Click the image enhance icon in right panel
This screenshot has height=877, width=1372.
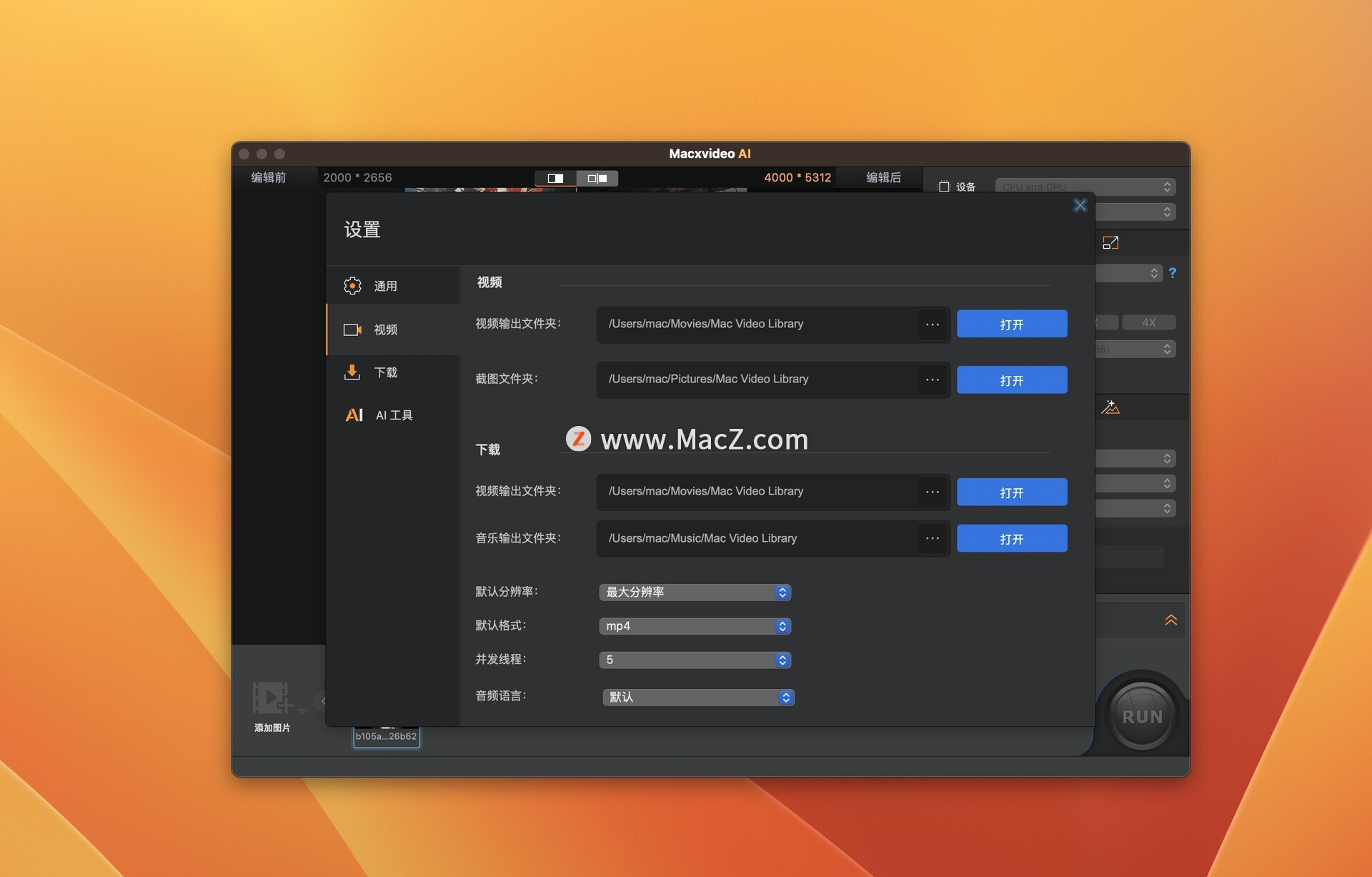pyautogui.click(x=1110, y=407)
